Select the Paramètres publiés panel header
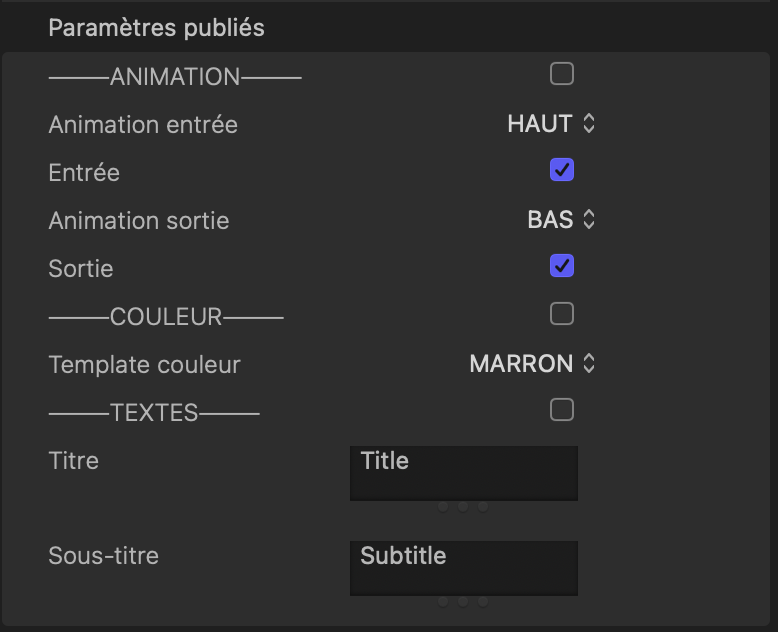This screenshot has width=778, height=632. [x=157, y=28]
